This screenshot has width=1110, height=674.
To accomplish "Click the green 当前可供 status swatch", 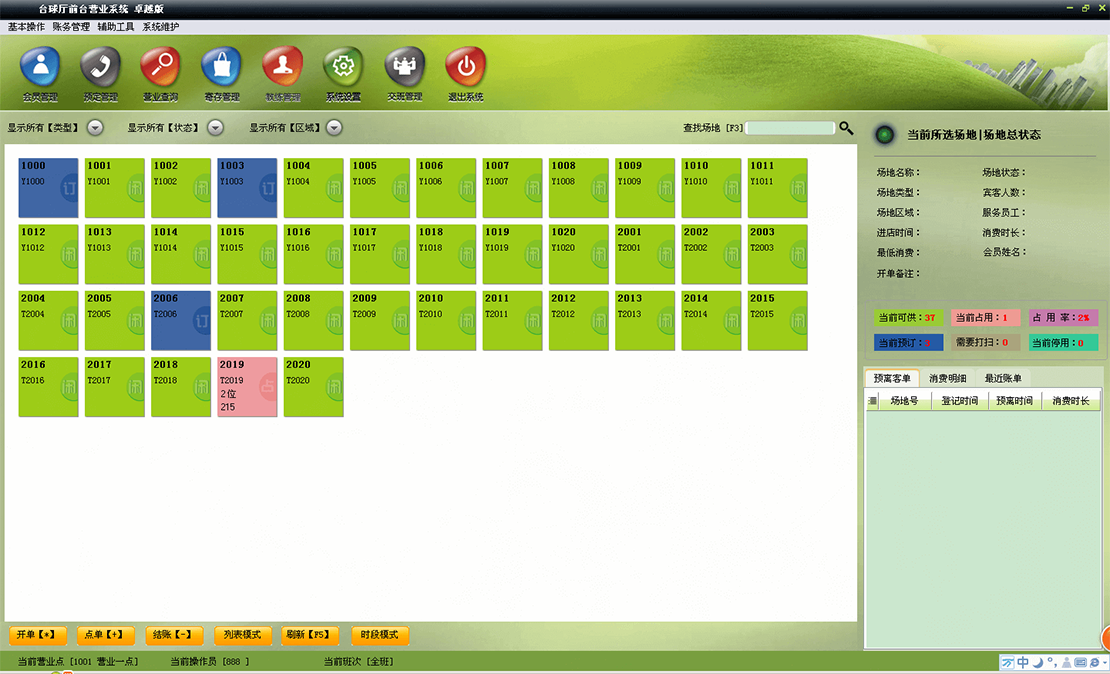I will 908,318.
